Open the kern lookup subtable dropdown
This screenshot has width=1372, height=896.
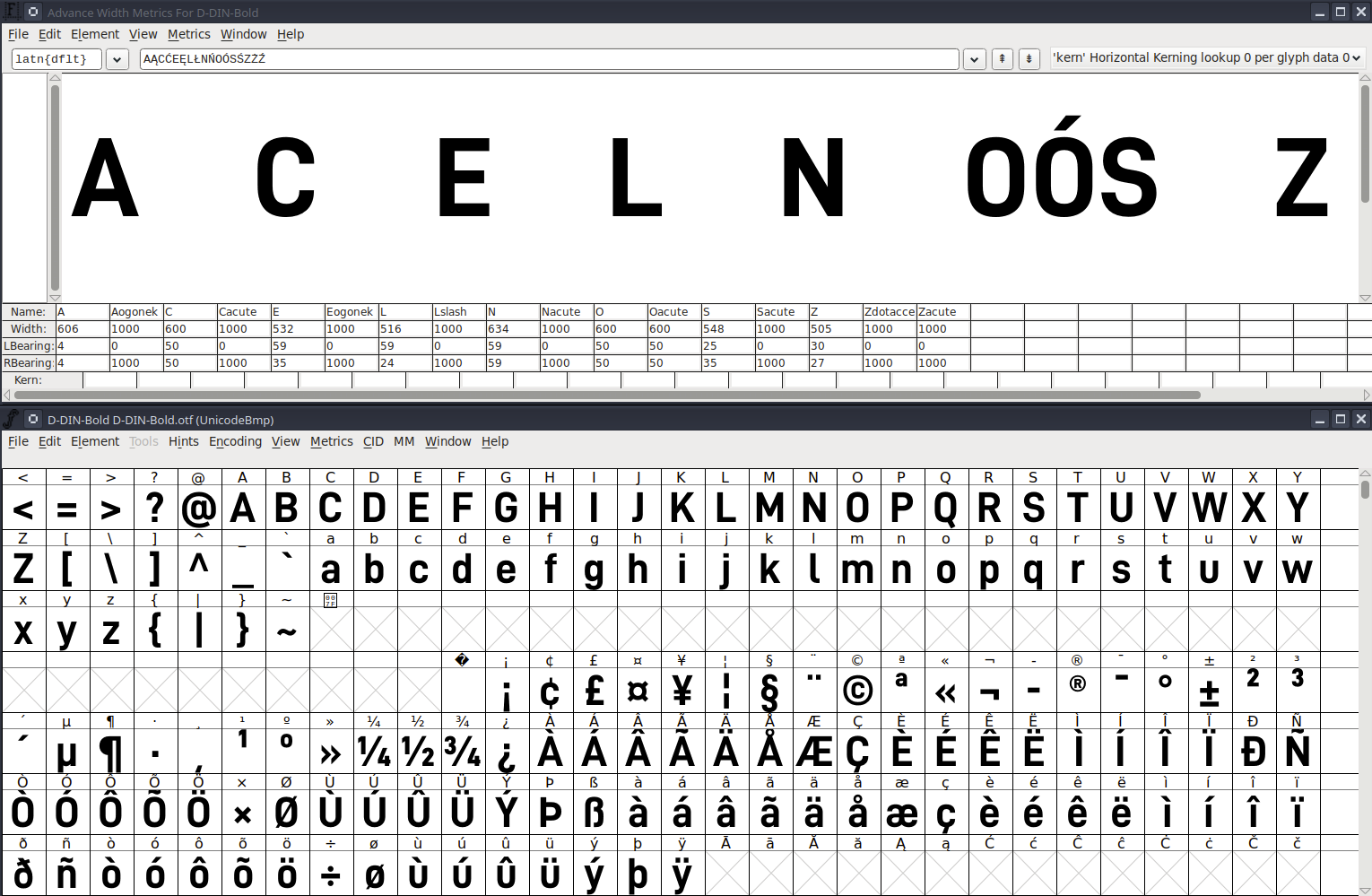(1207, 57)
